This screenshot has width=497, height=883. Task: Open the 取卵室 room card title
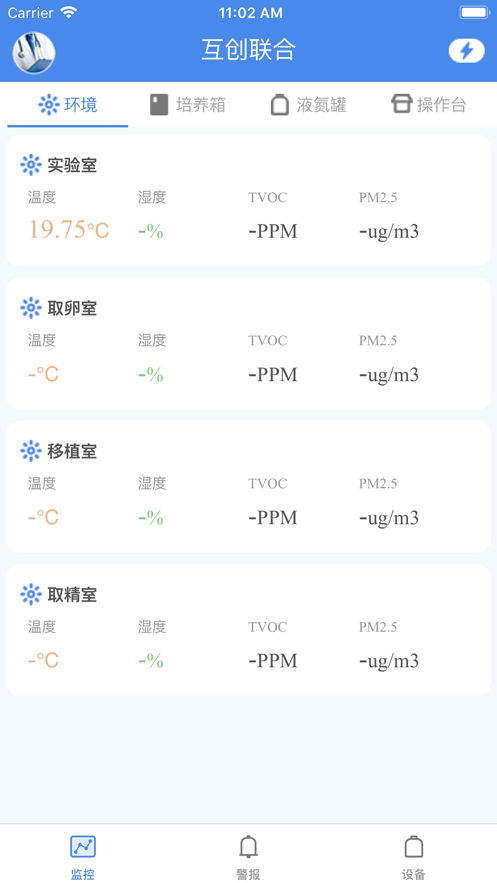tap(72, 308)
